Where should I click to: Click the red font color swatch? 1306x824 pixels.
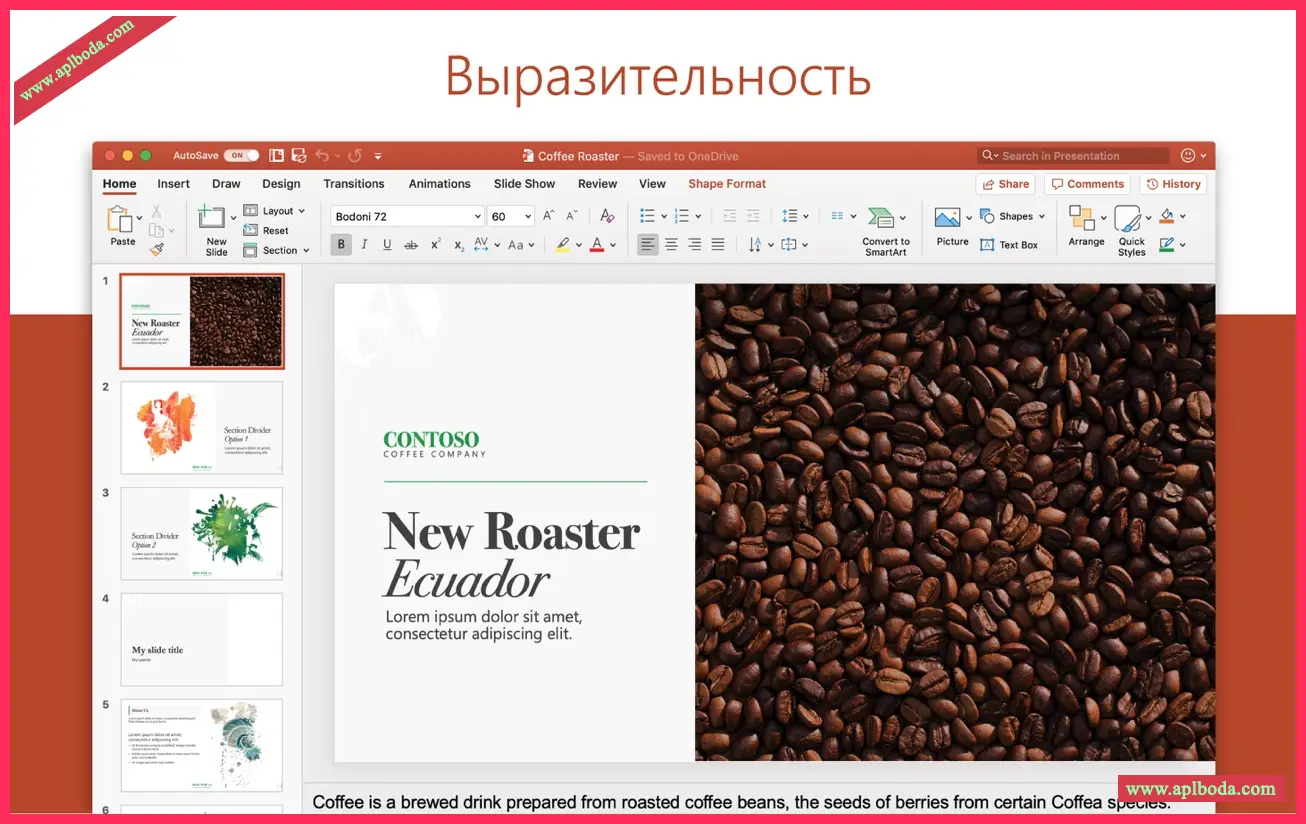pyautogui.click(x=597, y=245)
